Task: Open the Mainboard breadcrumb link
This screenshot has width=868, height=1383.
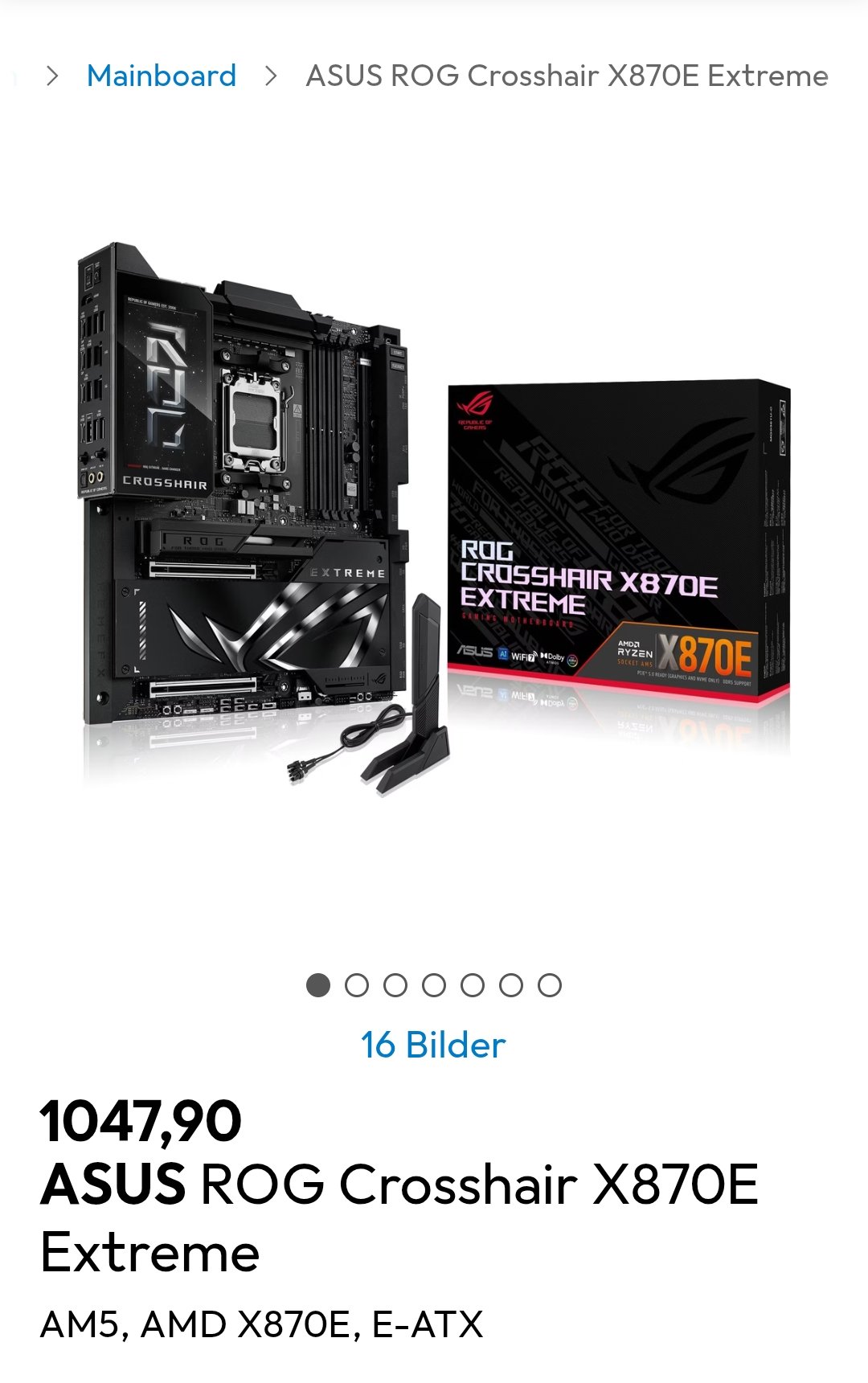Action: 162,76
